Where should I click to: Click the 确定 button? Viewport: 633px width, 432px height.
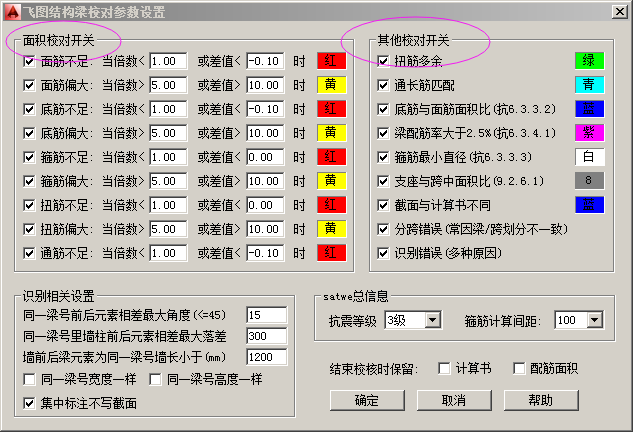[367, 400]
